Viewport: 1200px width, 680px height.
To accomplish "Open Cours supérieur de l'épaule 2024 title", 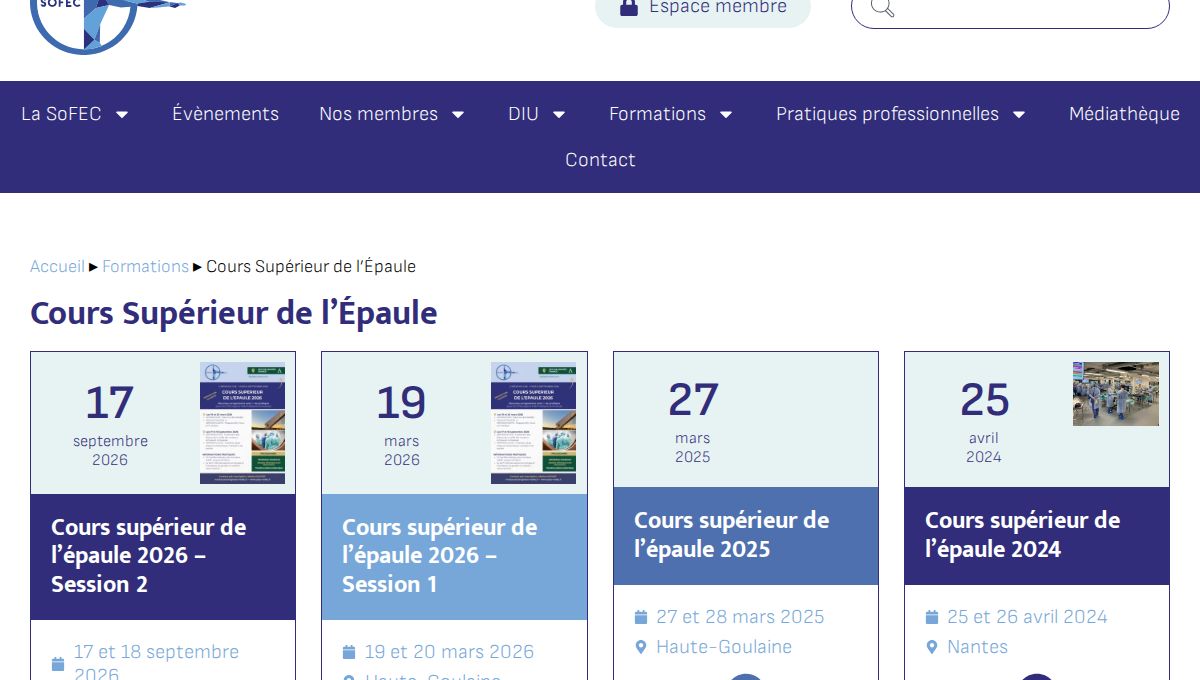I will tap(1022, 534).
